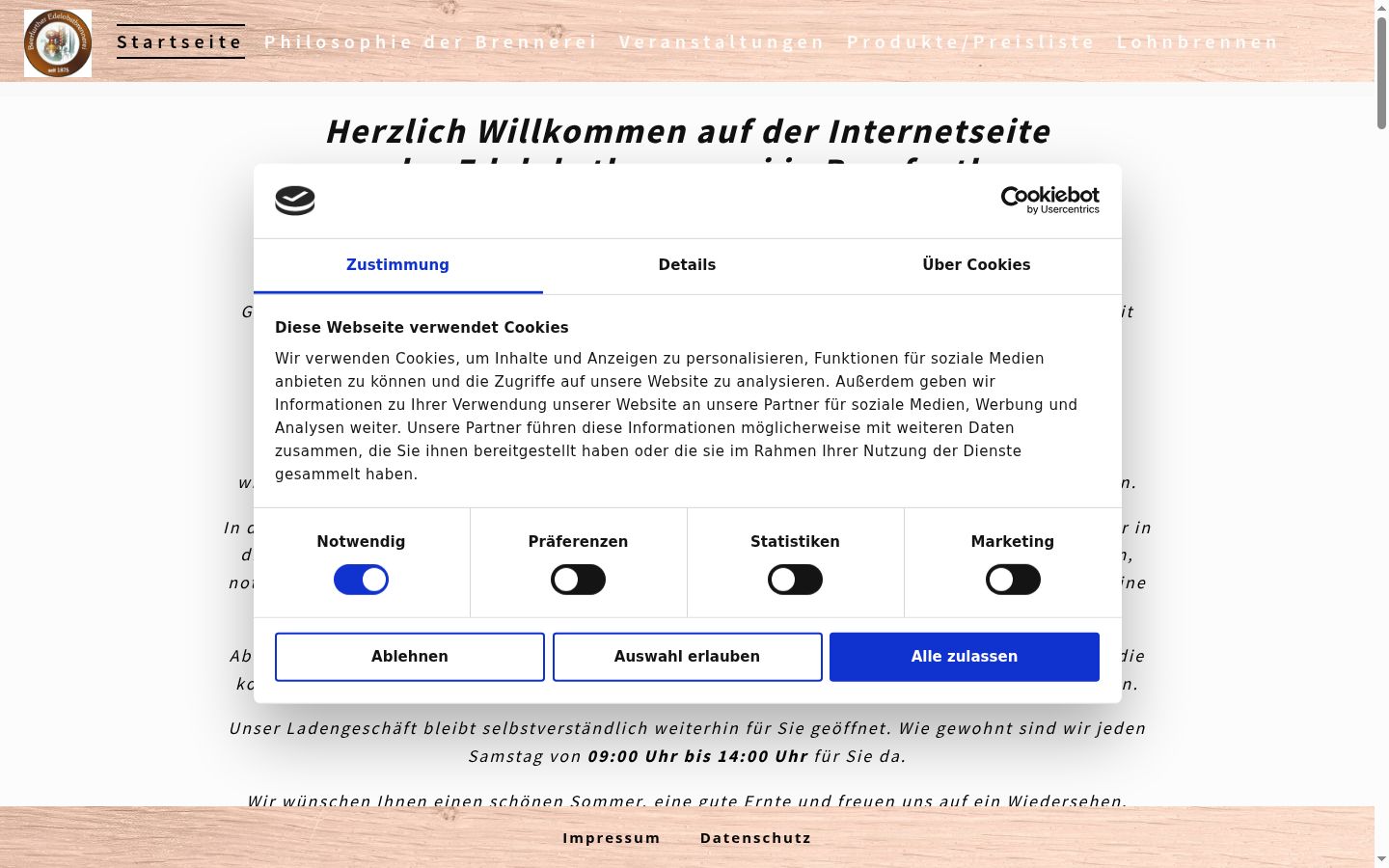Open the Lohnbrennen navigation item
The width and height of the screenshot is (1389, 868).
pyautogui.click(x=1197, y=41)
